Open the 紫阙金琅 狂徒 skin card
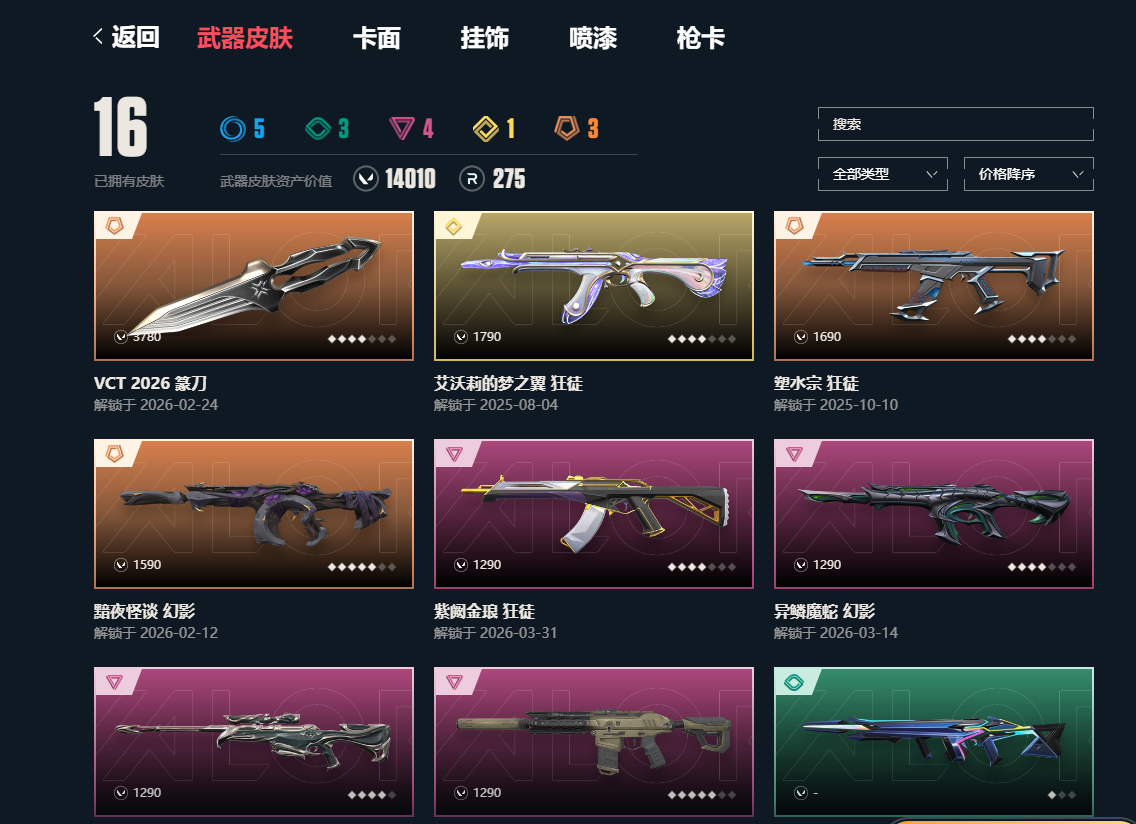This screenshot has width=1136, height=824. pyautogui.click(x=593, y=514)
